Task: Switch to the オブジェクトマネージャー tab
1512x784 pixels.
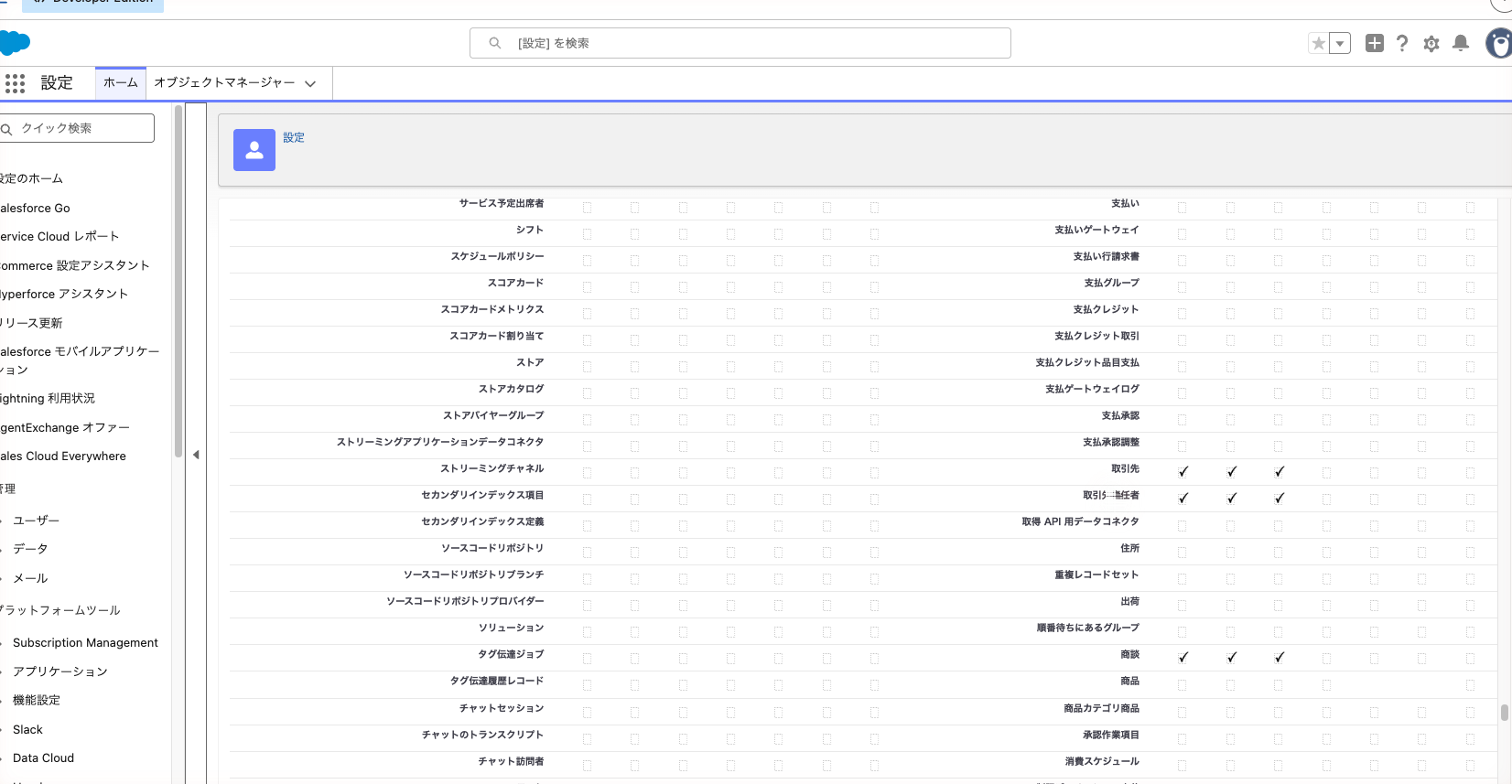Action: [224, 83]
